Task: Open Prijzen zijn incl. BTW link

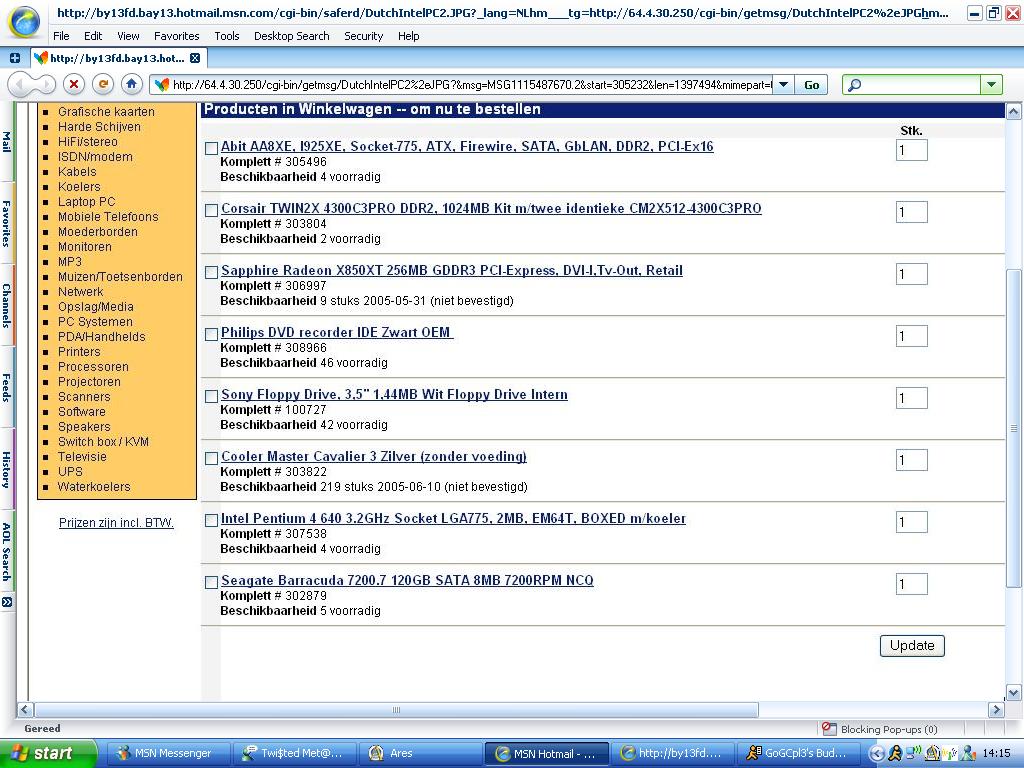Action: [116, 523]
